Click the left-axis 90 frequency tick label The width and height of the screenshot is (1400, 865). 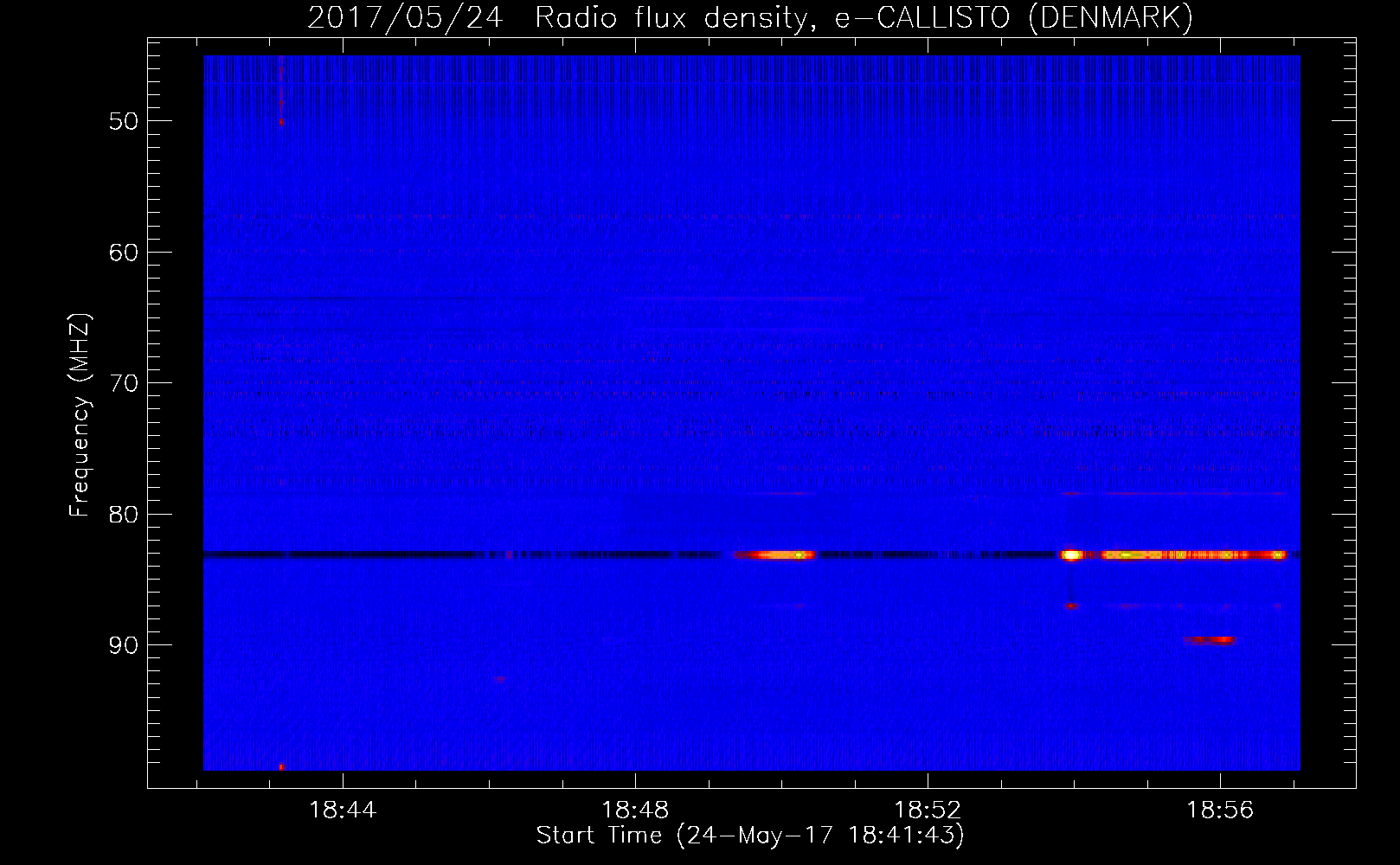tap(124, 645)
